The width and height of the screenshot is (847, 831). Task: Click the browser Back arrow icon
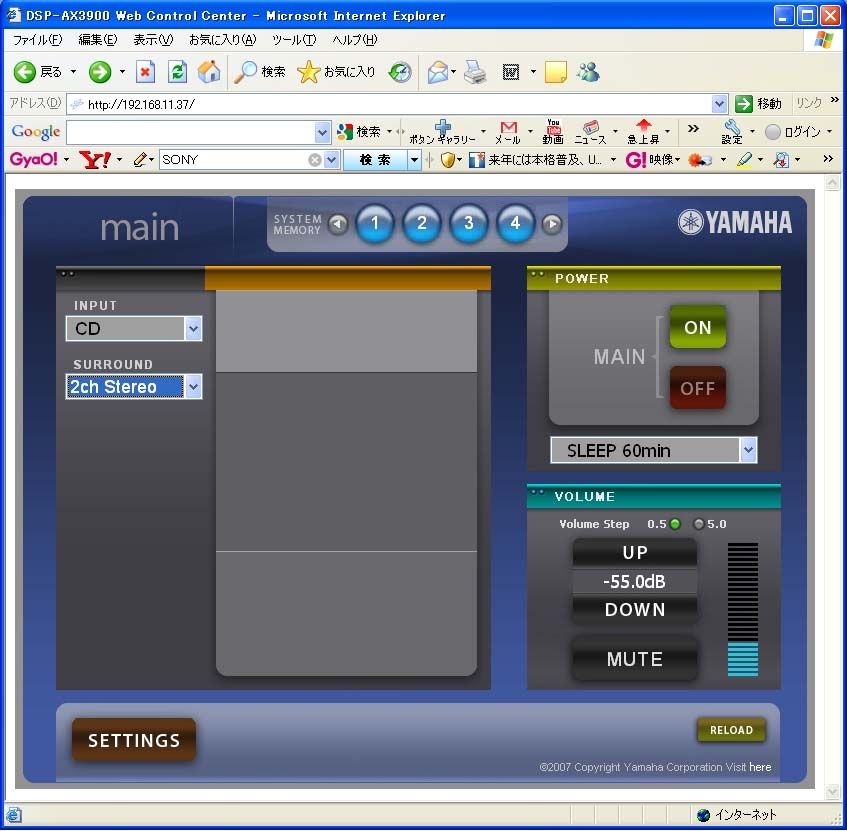tap(24, 72)
